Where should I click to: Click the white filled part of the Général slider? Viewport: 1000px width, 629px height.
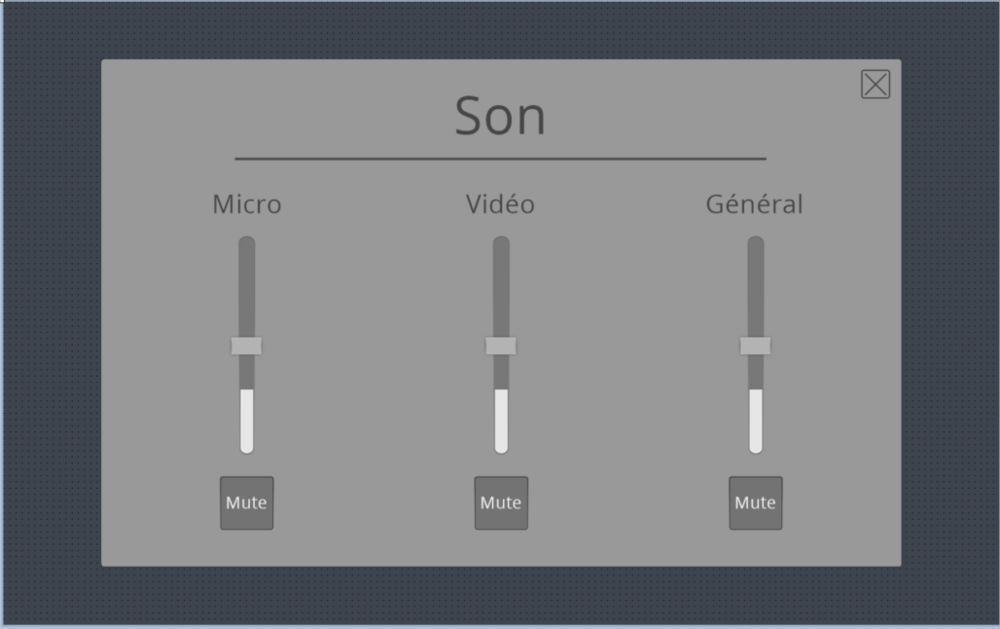[x=755, y=420]
